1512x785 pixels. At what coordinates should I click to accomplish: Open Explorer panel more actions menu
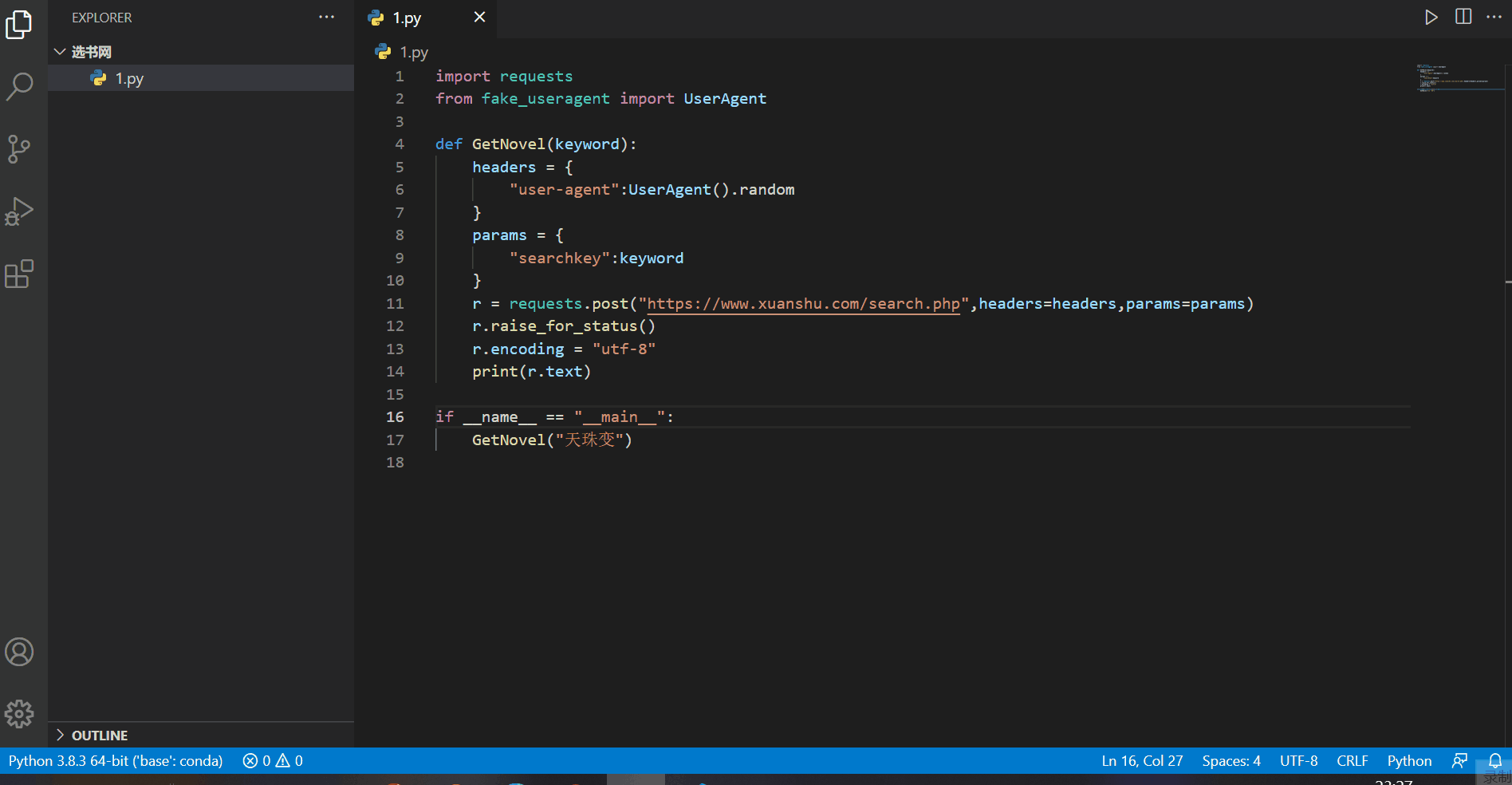326,17
